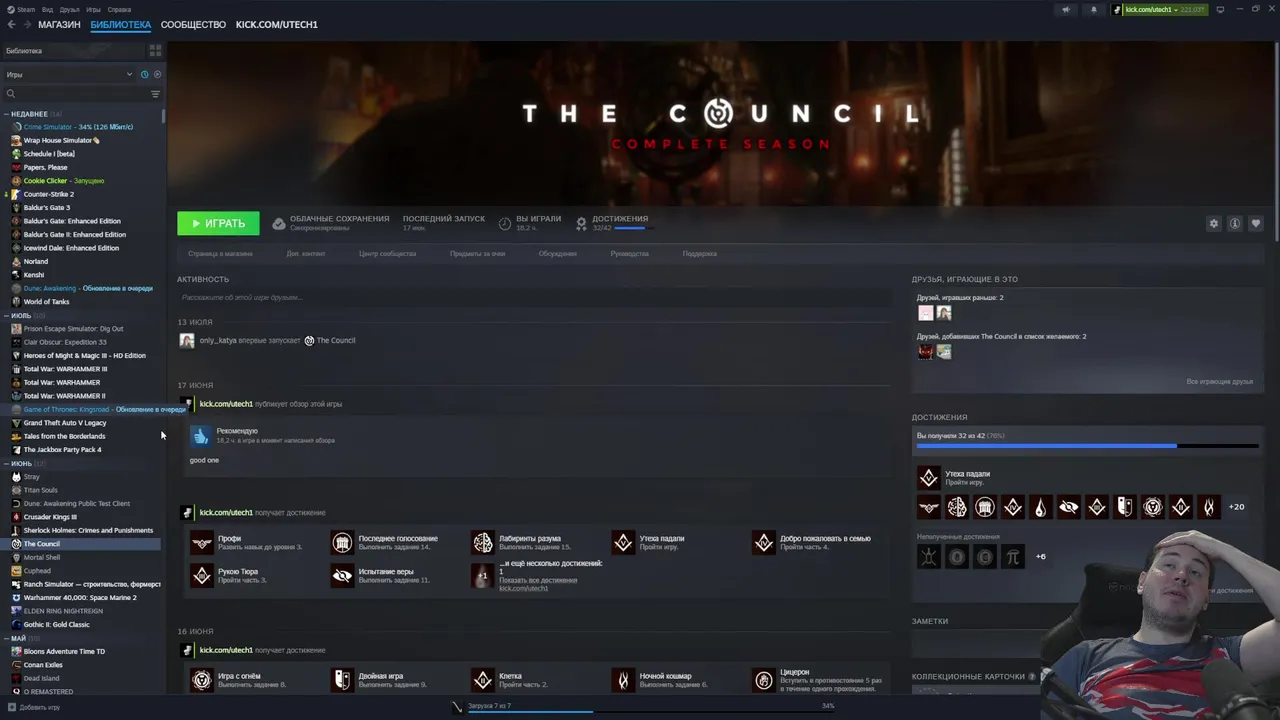
Task: Click the Последнее голосование achievement icon
Action: 342,542
